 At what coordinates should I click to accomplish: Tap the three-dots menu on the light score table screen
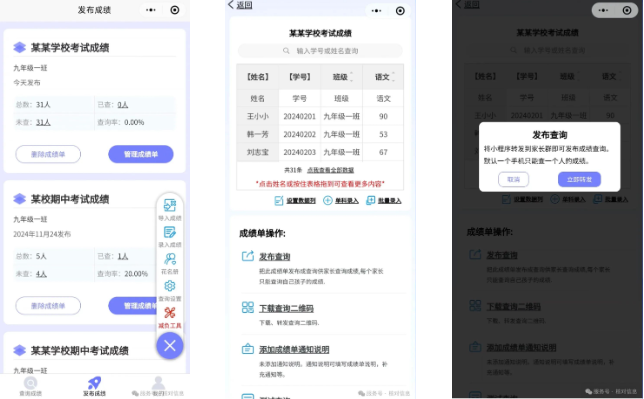(x=376, y=11)
